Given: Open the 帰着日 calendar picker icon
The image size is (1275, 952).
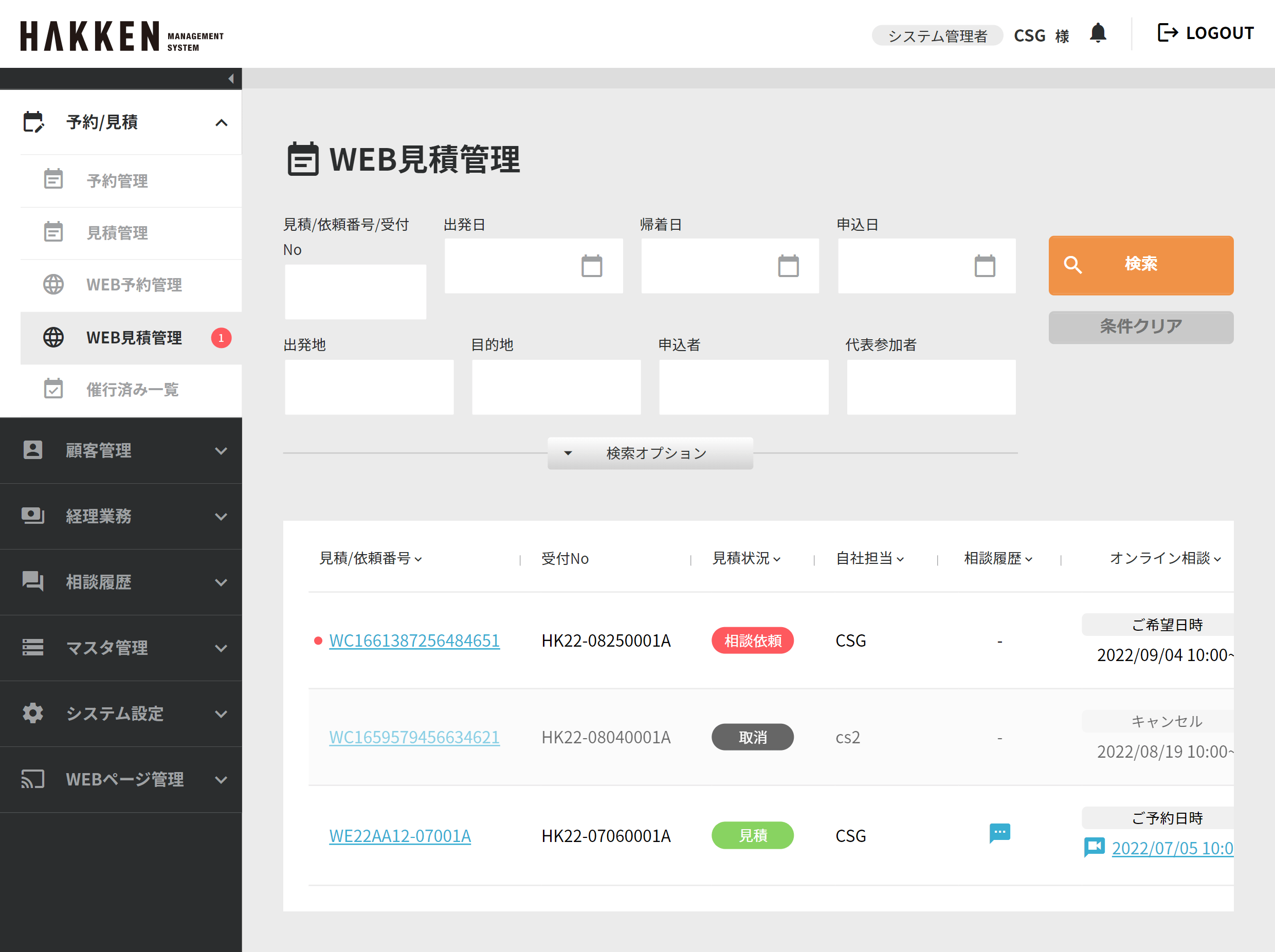Looking at the screenshot, I should pyautogui.click(x=788, y=266).
